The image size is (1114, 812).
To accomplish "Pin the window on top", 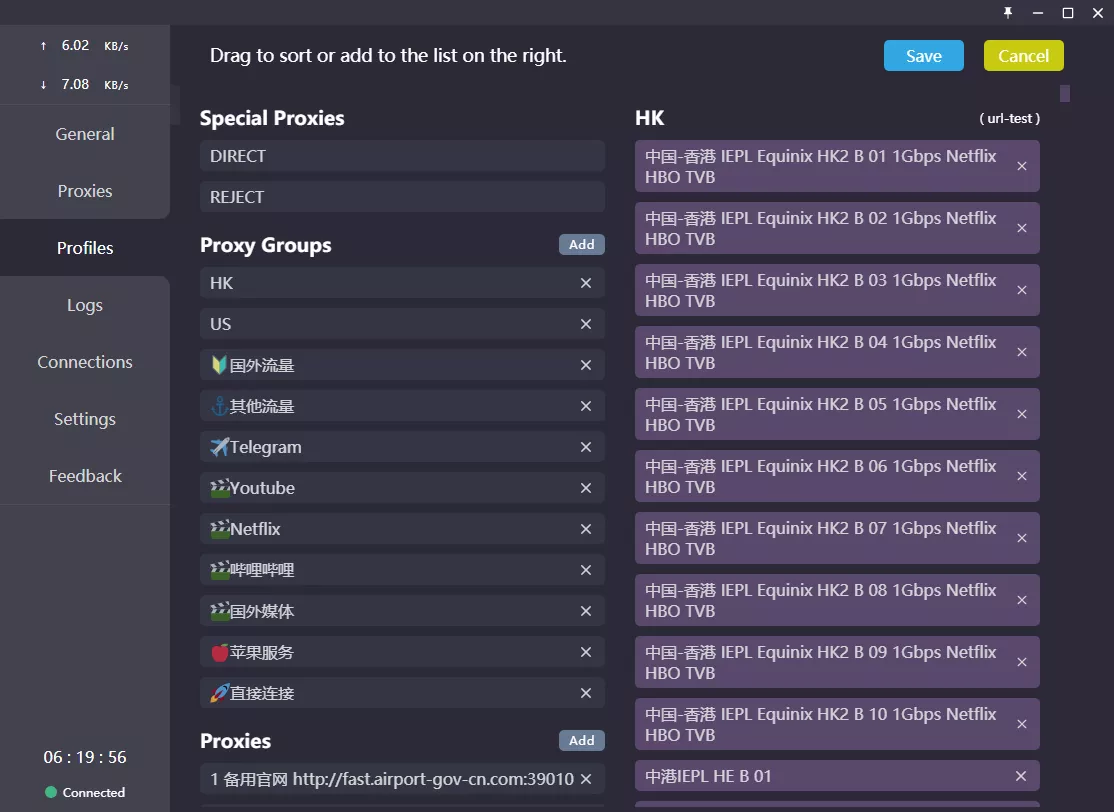I will click(1008, 13).
